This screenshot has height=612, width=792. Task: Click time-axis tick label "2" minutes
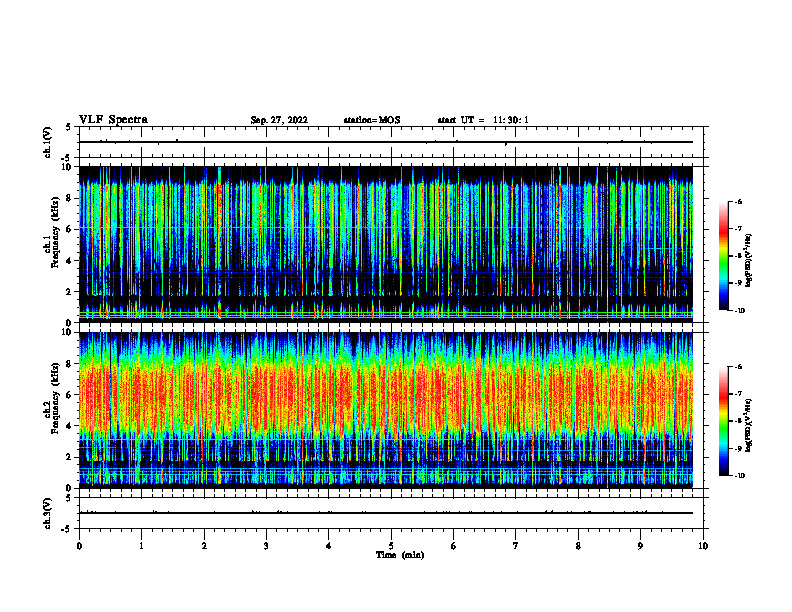[x=204, y=546]
